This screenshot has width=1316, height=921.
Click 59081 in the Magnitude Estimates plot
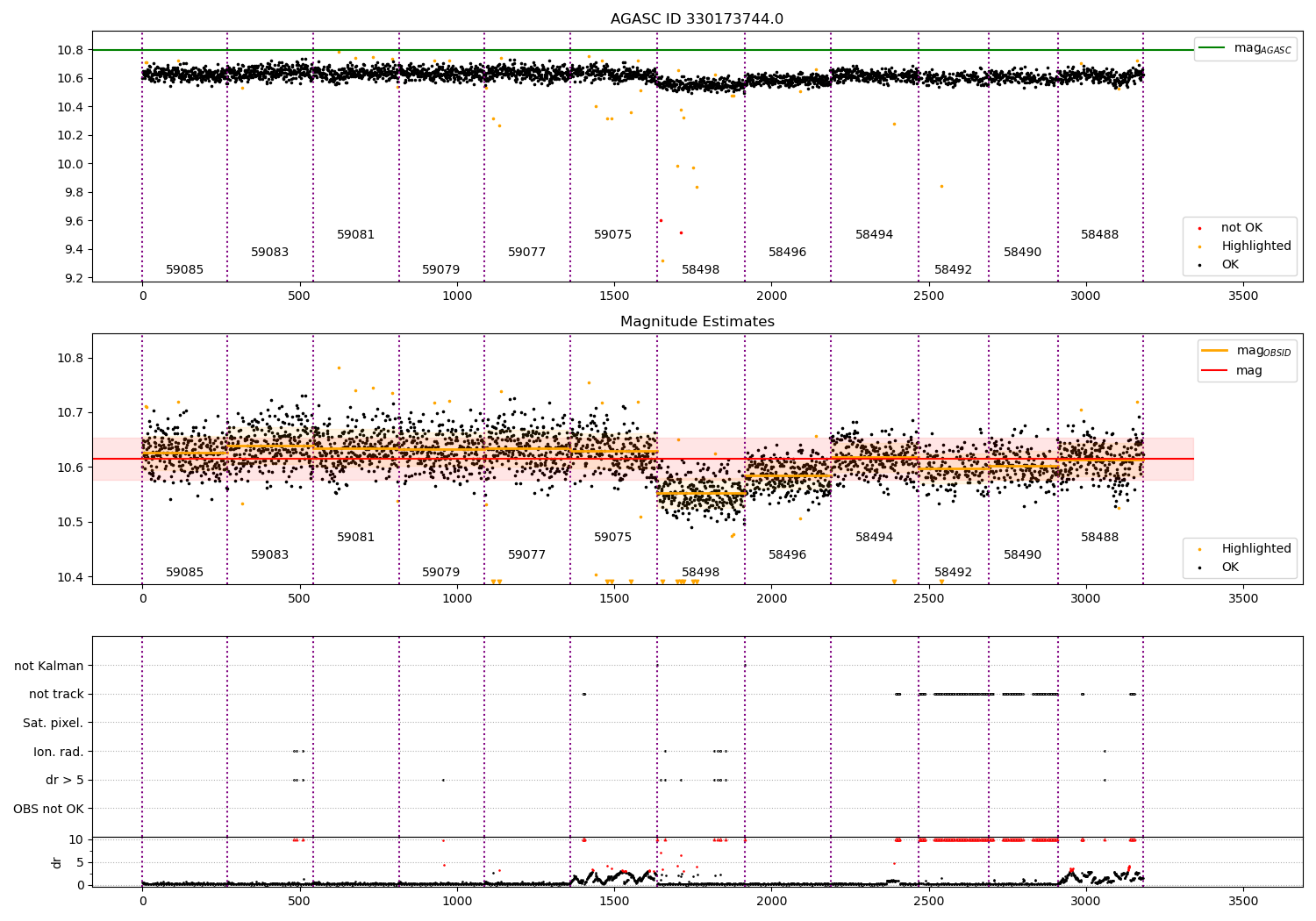[x=355, y=538]
